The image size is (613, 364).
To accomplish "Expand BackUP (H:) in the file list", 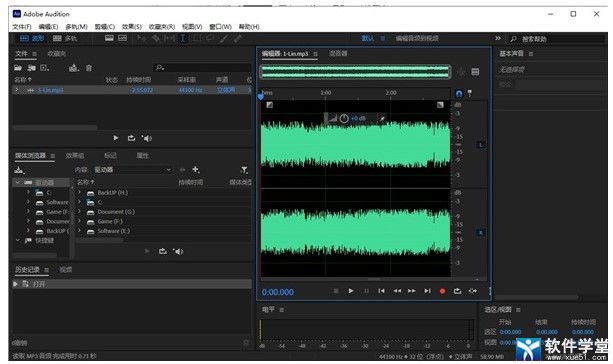I will (x=79, y=192).
